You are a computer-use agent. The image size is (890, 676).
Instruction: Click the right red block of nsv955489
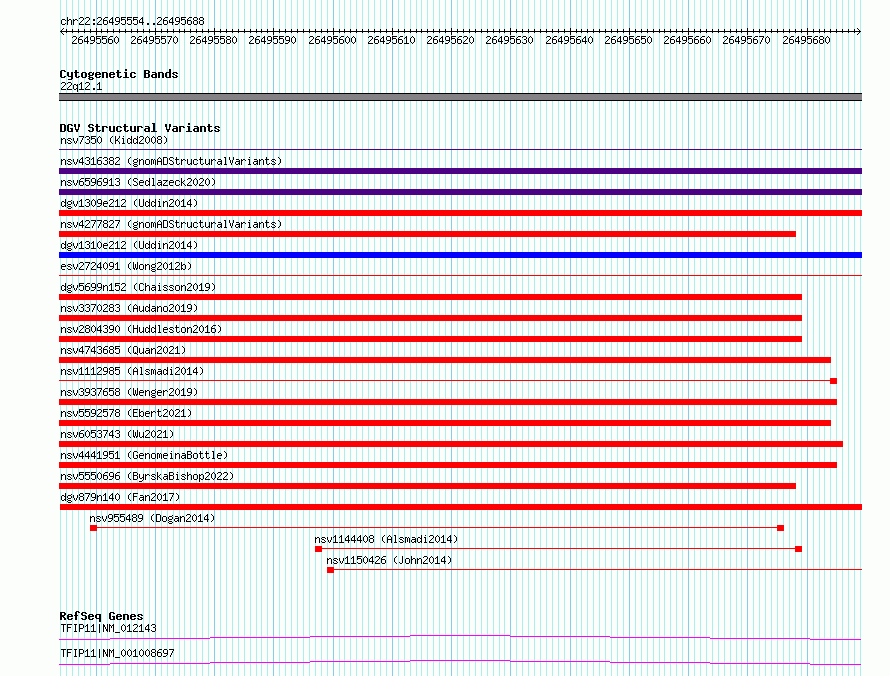[x=780, y=528]
